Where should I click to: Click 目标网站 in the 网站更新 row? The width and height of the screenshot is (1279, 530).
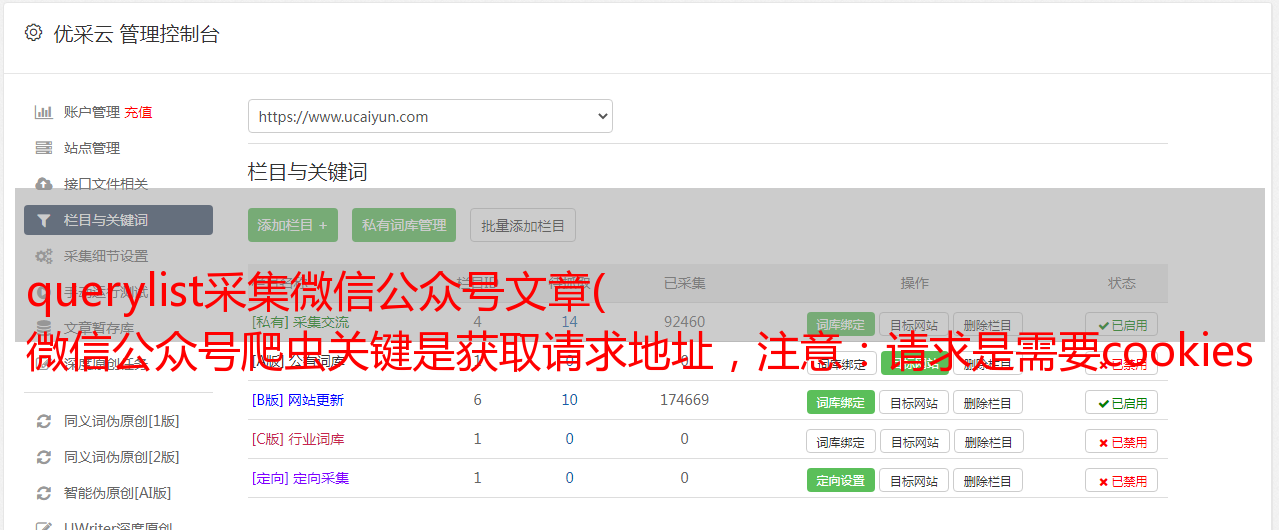click(x=914, y=402)
